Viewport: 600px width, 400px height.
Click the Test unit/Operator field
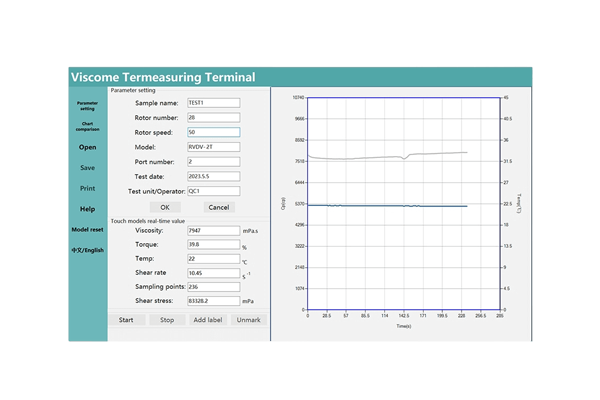click(x=212, y=190)
